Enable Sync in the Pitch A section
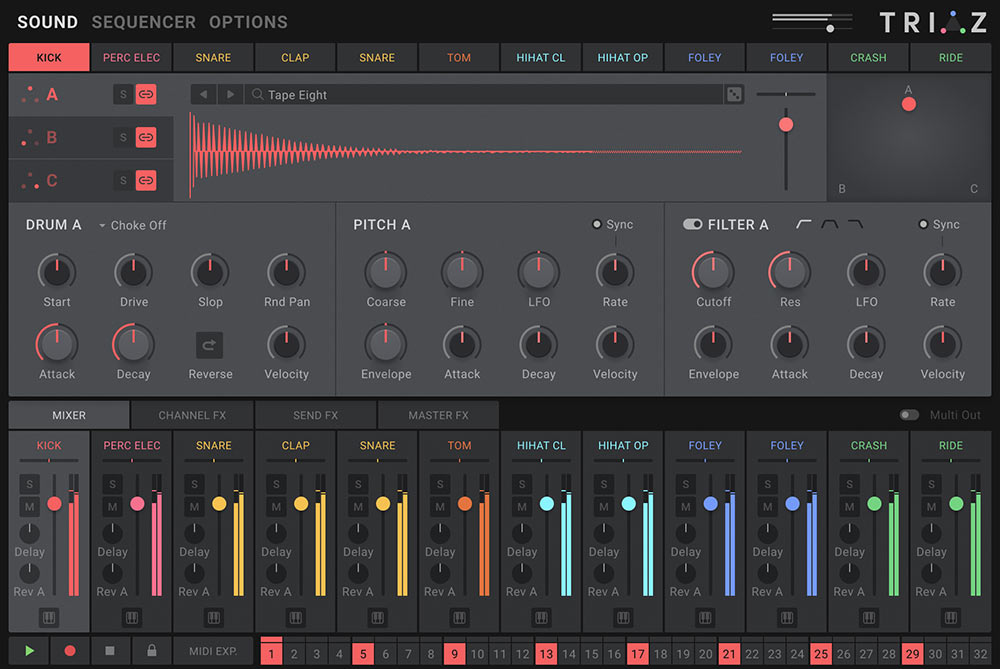Viewport: 1000px width, 669px height. point(597,225)
